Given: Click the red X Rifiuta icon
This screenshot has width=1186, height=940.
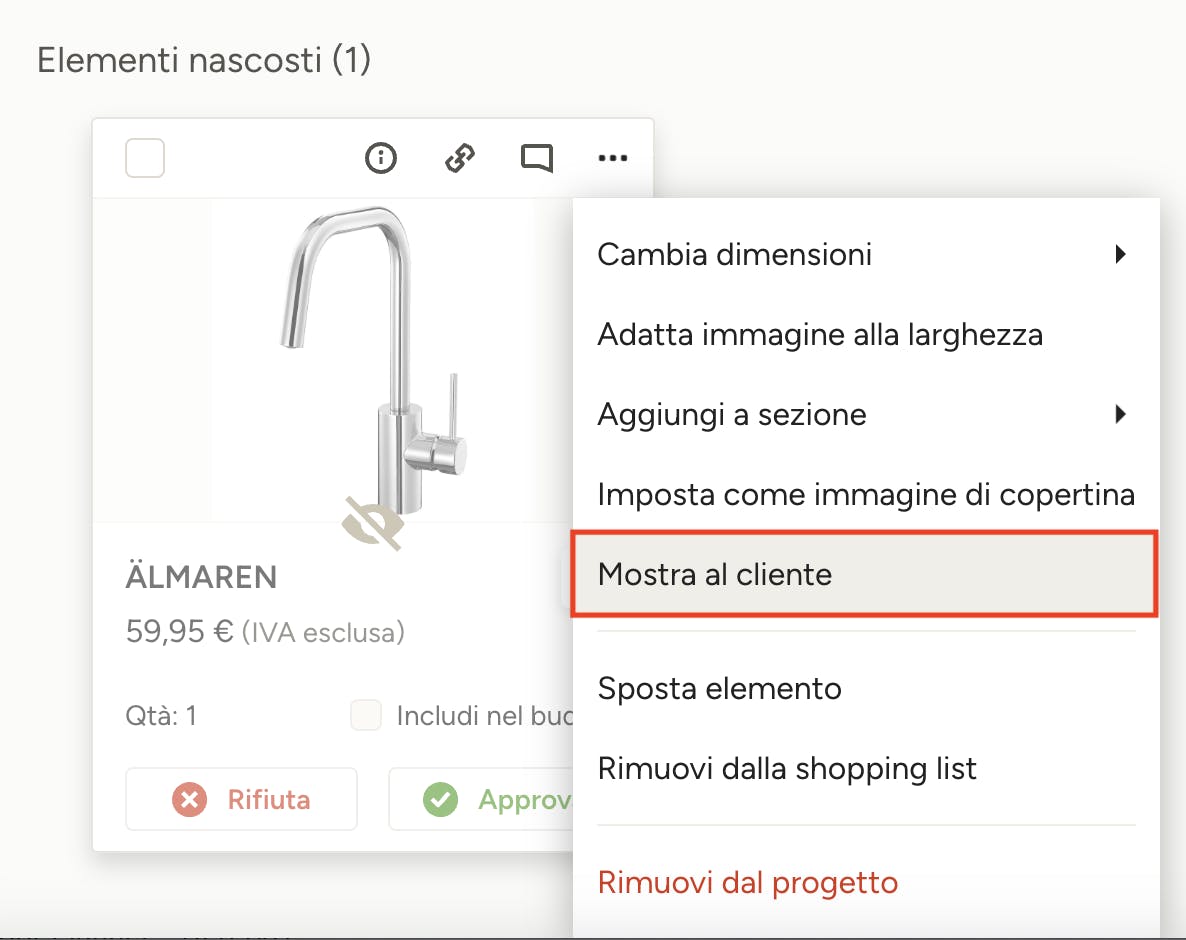Looking at the screenshot, I should click(189, 799).
